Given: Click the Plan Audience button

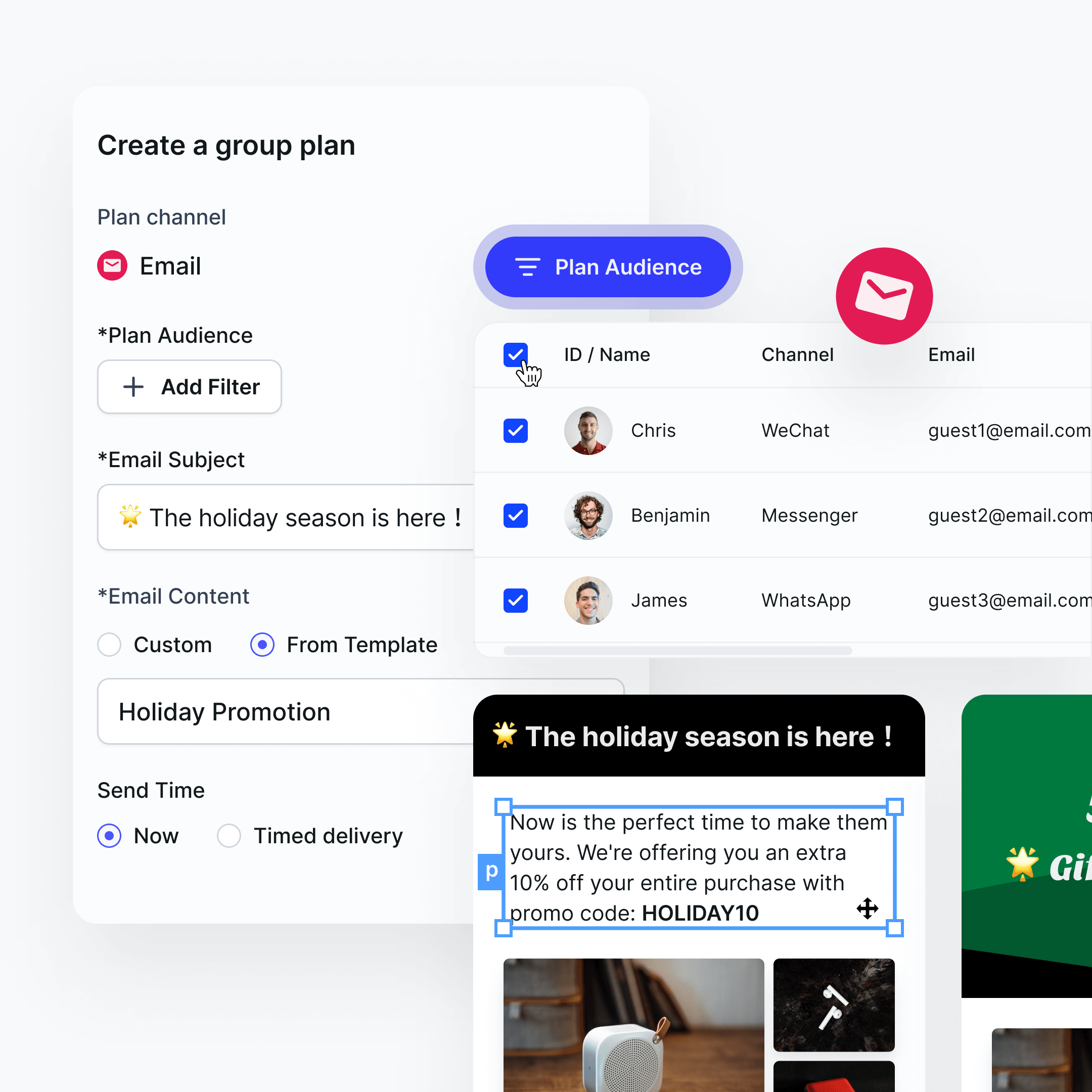Looking at the screenshot, I should coord(608,267).
